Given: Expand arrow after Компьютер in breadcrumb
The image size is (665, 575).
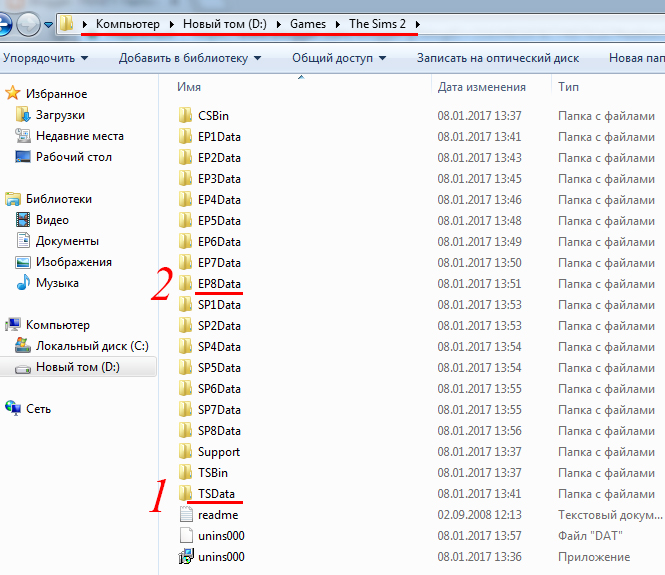Looking at the screenshot, I should pyautogui.click(x=171, y=24).
